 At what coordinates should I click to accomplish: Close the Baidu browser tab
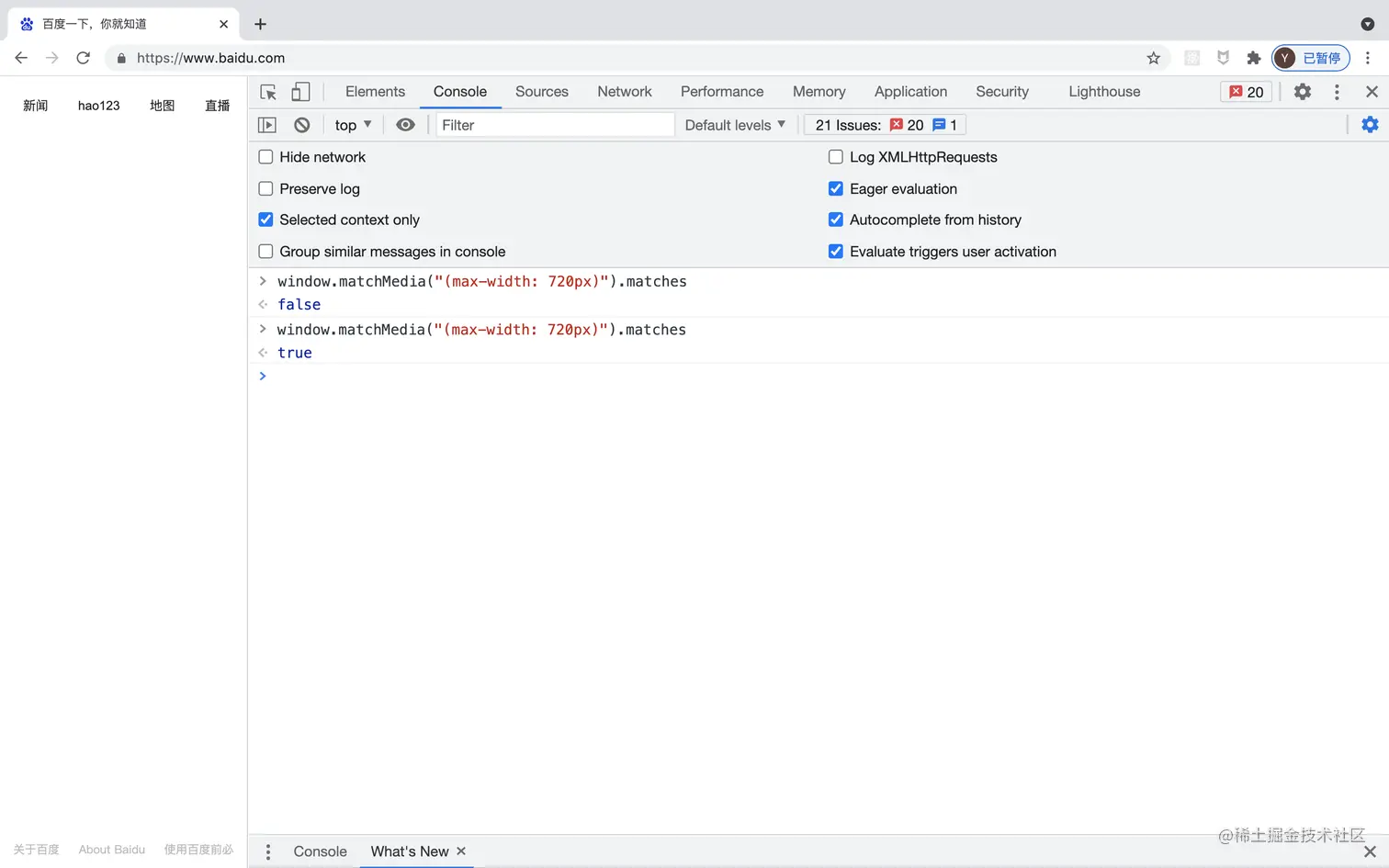coord(223,24)
